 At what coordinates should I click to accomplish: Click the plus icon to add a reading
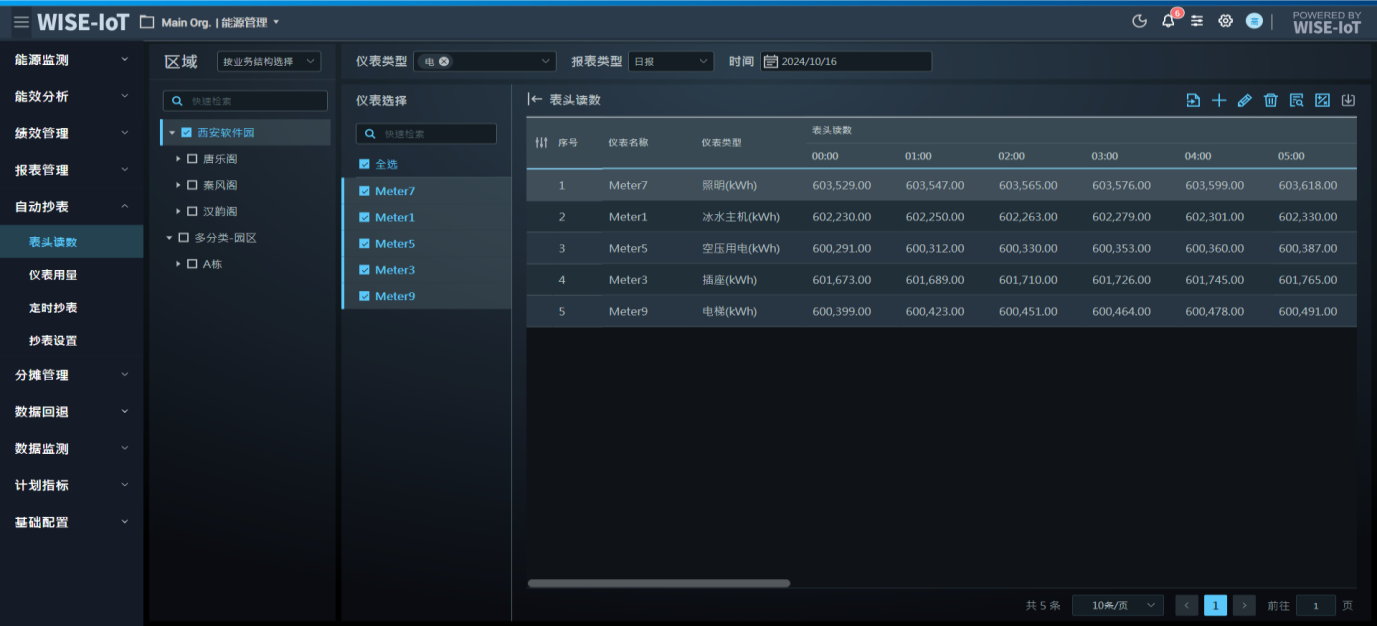[1219, 100]
